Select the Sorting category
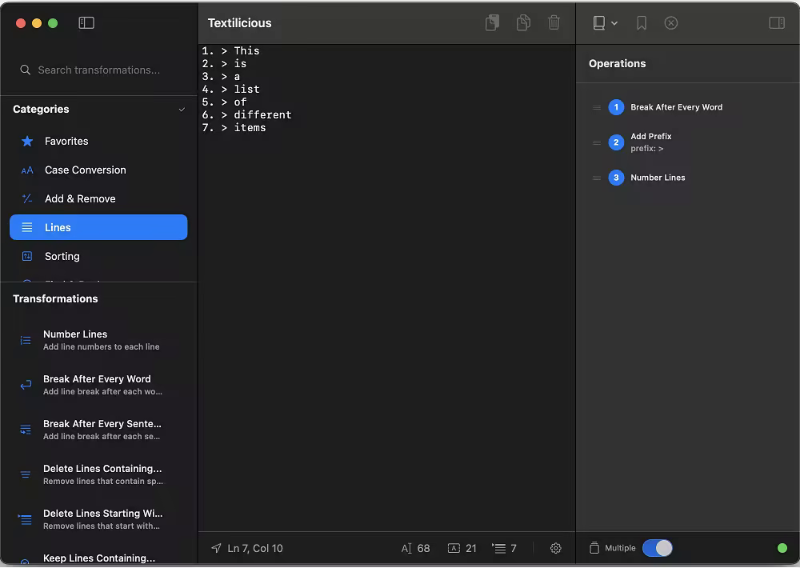 (62, 256)
